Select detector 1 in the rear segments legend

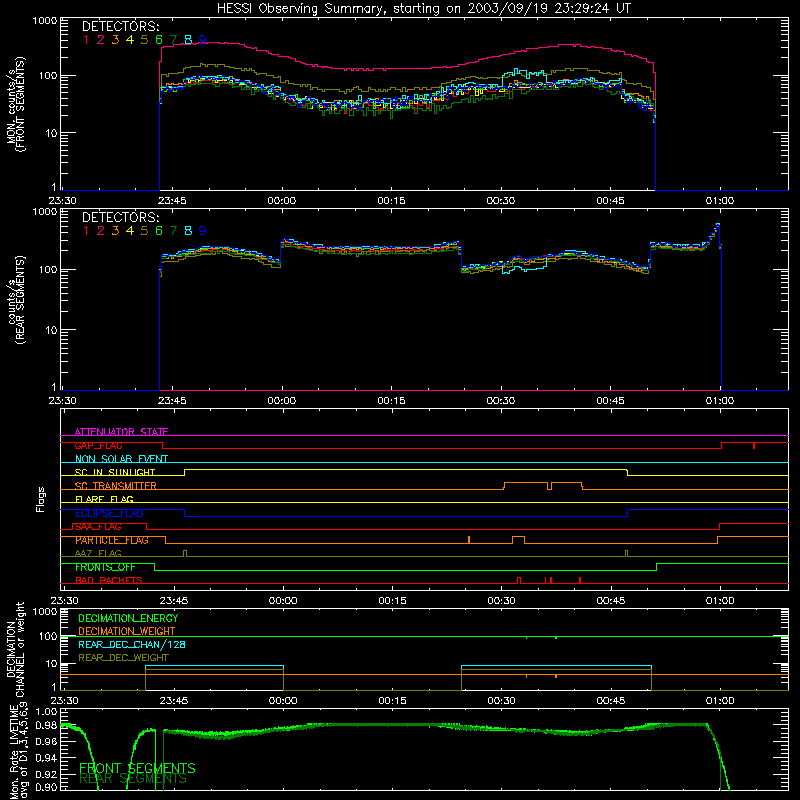pos(86,231)
